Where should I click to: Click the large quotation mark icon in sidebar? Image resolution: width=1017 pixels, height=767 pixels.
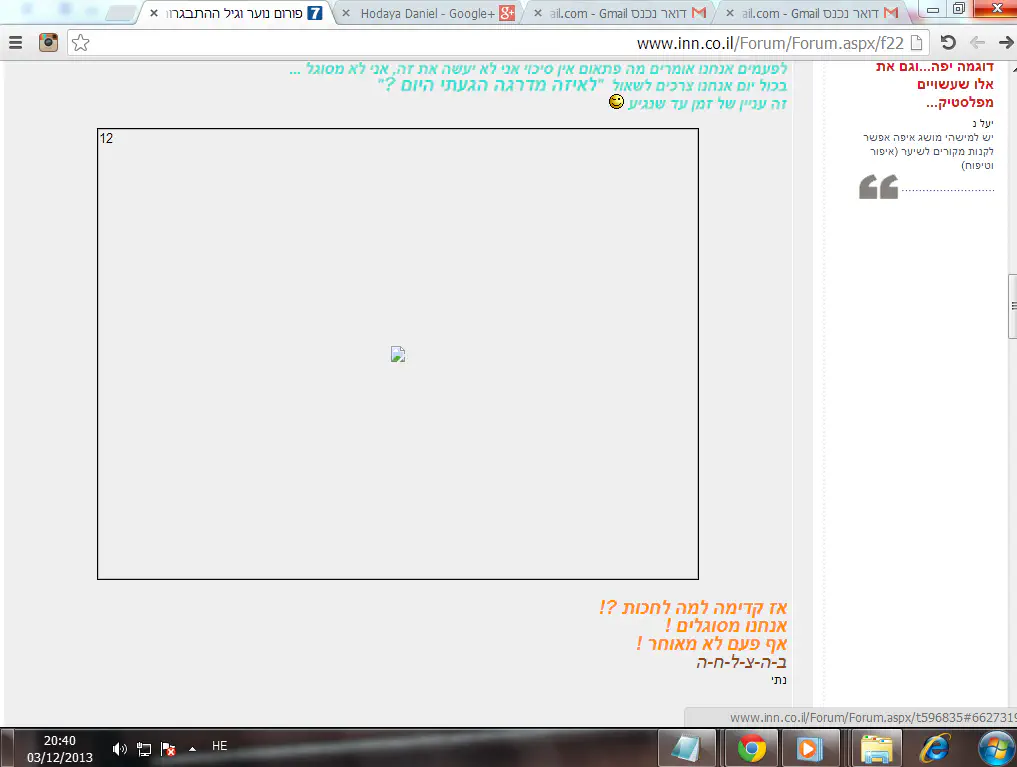(x=878, y=187)
